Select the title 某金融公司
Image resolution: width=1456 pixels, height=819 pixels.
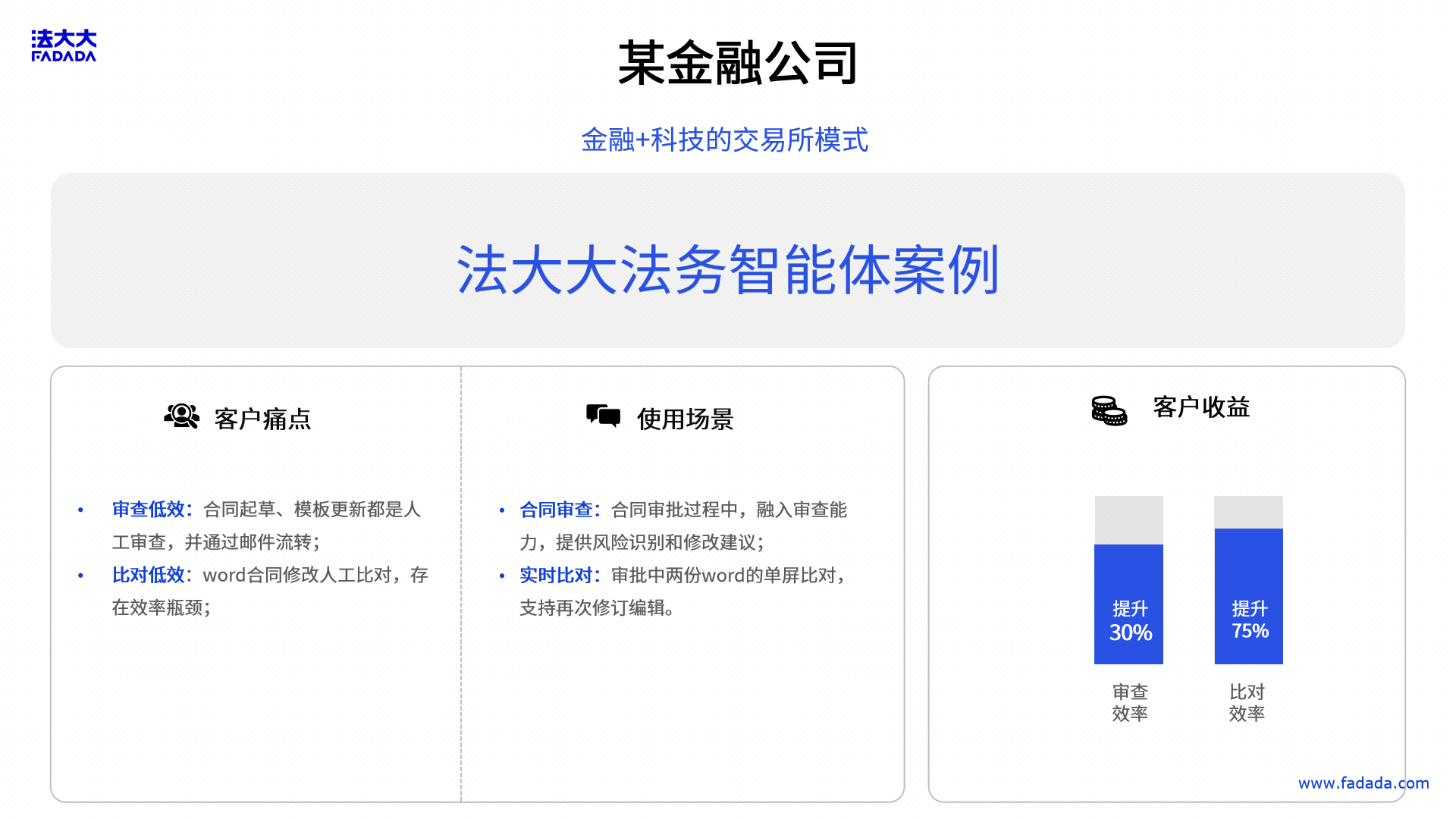pos(737,63)
